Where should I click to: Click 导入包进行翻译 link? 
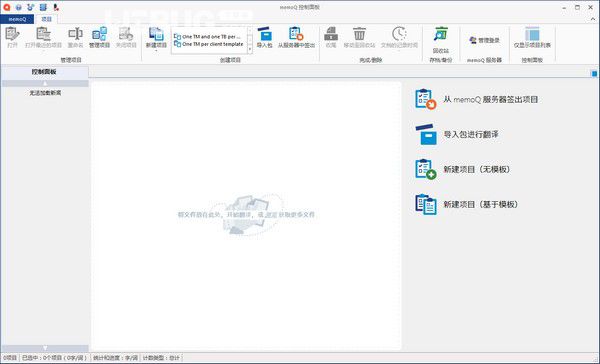471,134
